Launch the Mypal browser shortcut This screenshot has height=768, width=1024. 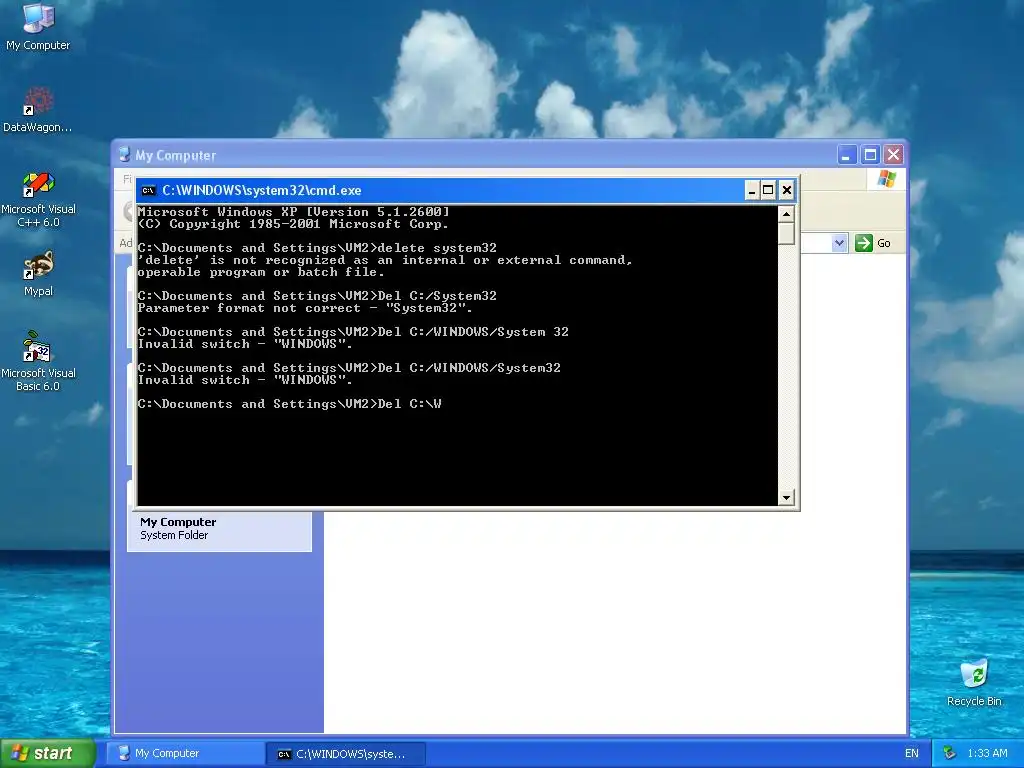point(38,274)
